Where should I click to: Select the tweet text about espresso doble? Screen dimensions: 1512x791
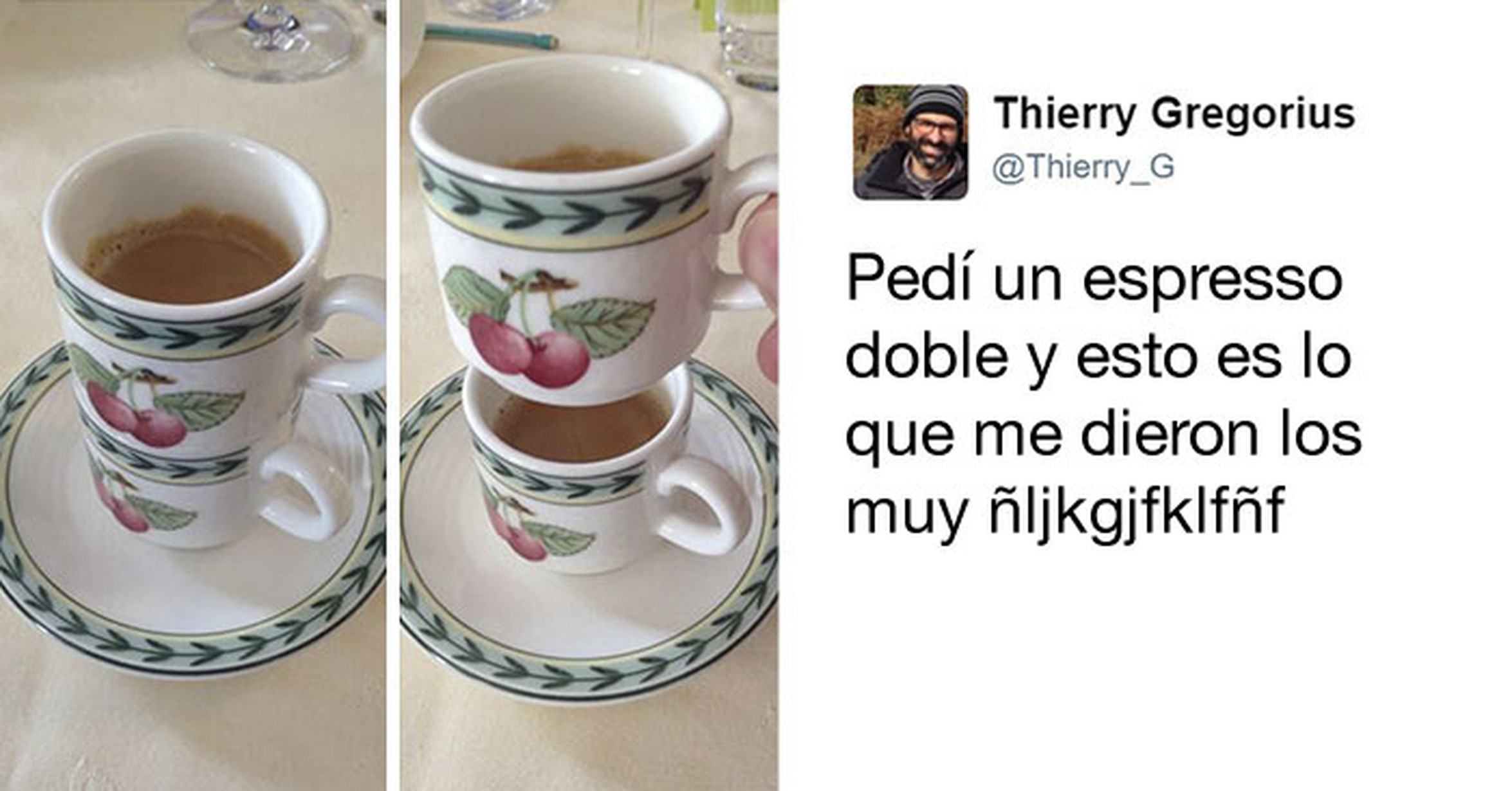[x=1103, y=397]
